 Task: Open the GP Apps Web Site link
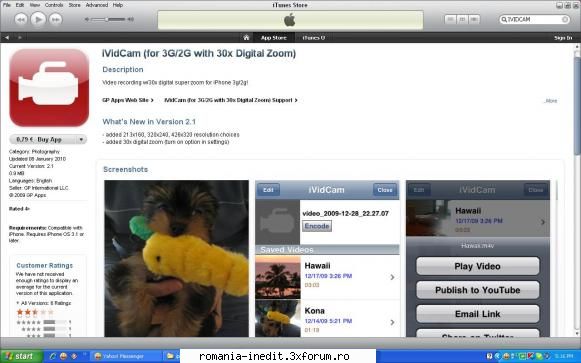(x=128, y=100)
